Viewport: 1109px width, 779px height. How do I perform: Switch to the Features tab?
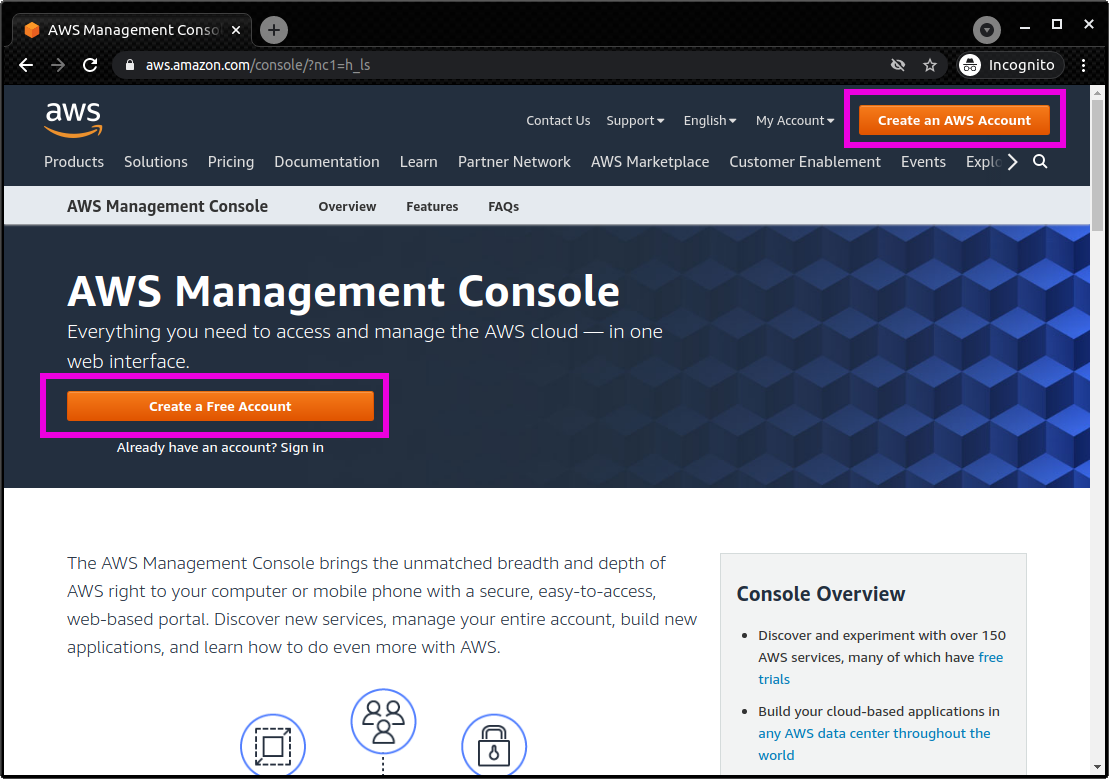coord(432,206)
